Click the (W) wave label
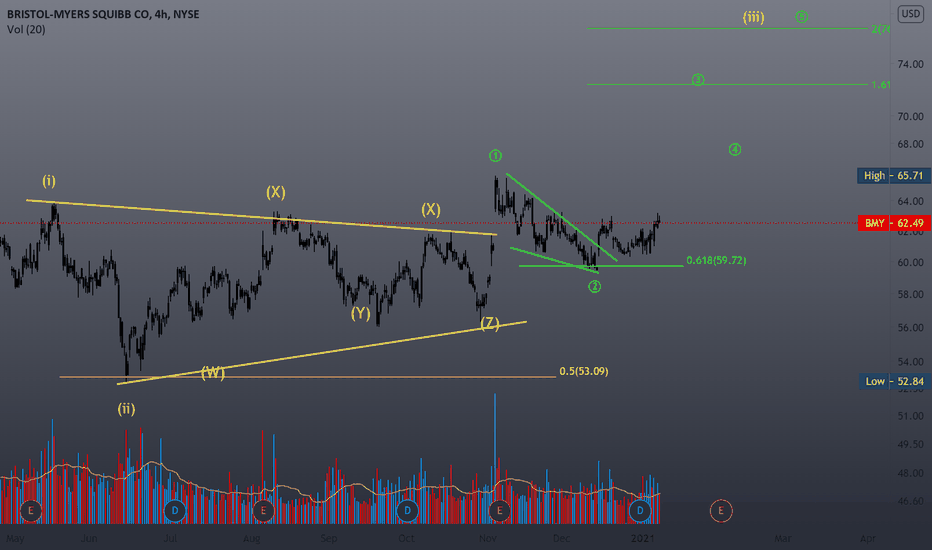The height and width of the screenshot is (550, 932). pos(213,373)
